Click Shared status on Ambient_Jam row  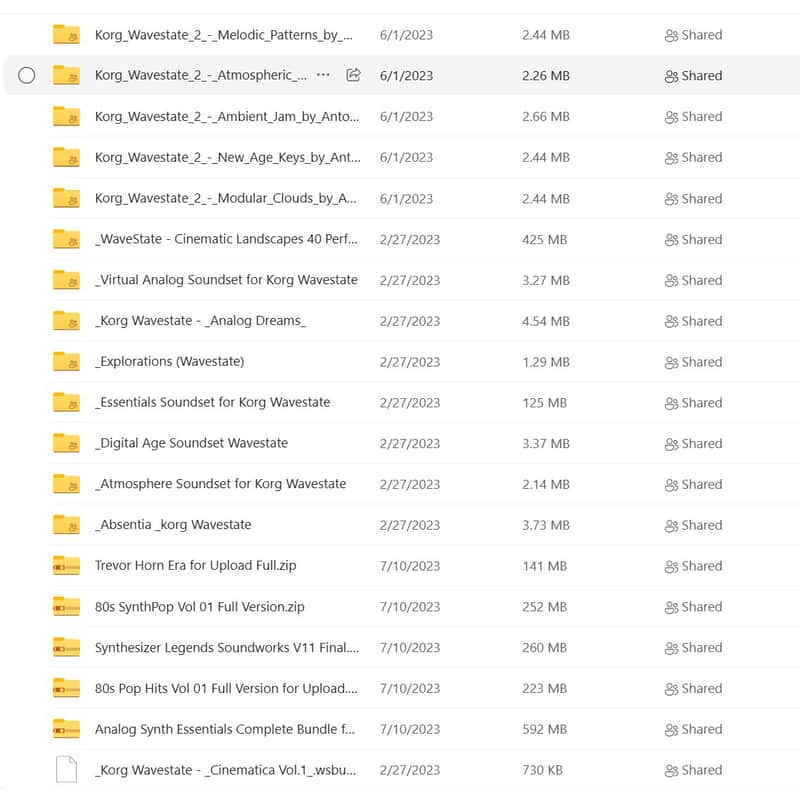[693, 116]
